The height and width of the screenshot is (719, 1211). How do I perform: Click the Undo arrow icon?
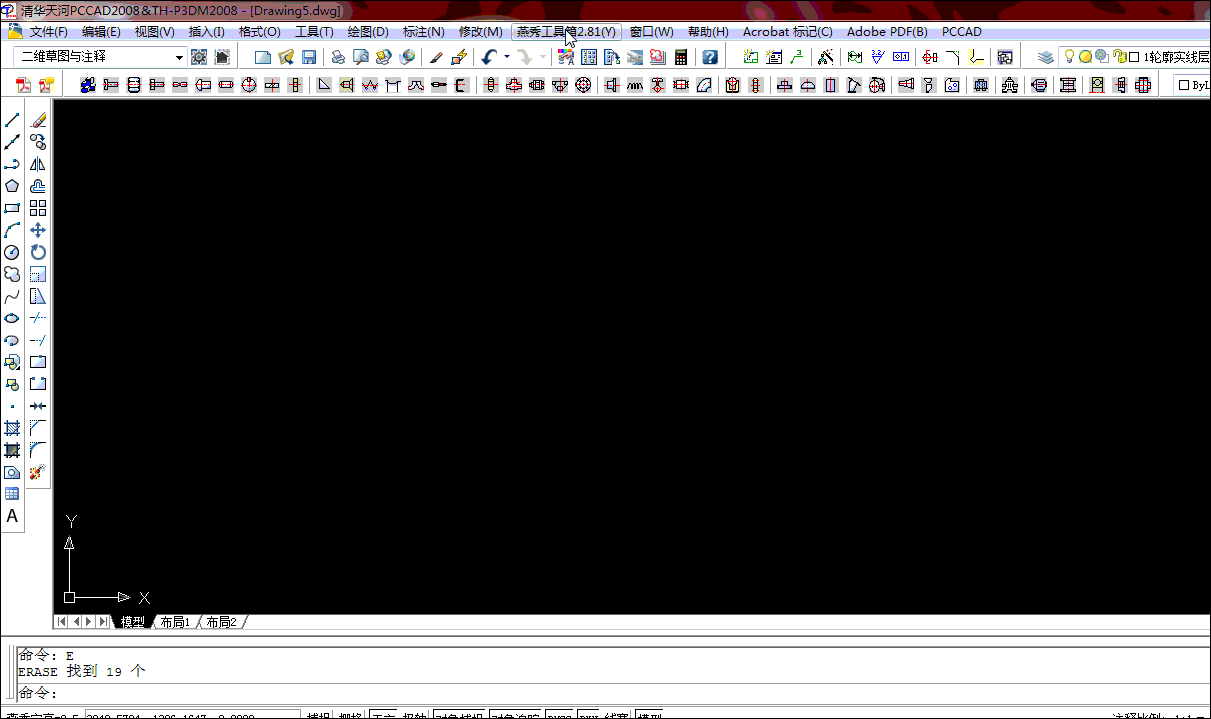coord(488,57)
